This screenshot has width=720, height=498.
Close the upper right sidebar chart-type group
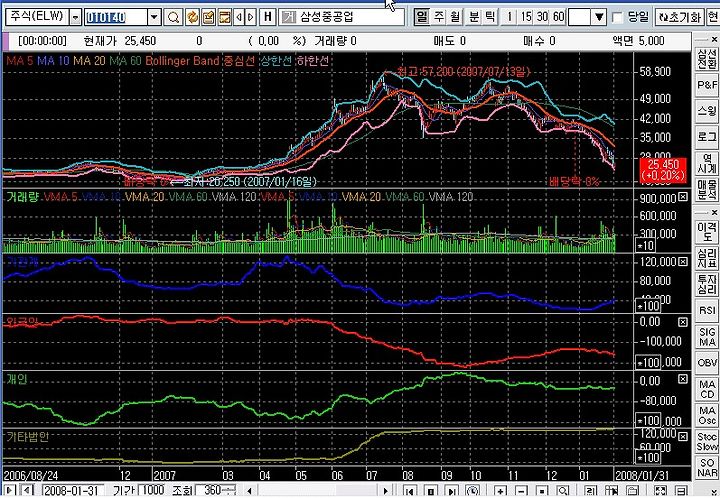click(x=714, y=39)
